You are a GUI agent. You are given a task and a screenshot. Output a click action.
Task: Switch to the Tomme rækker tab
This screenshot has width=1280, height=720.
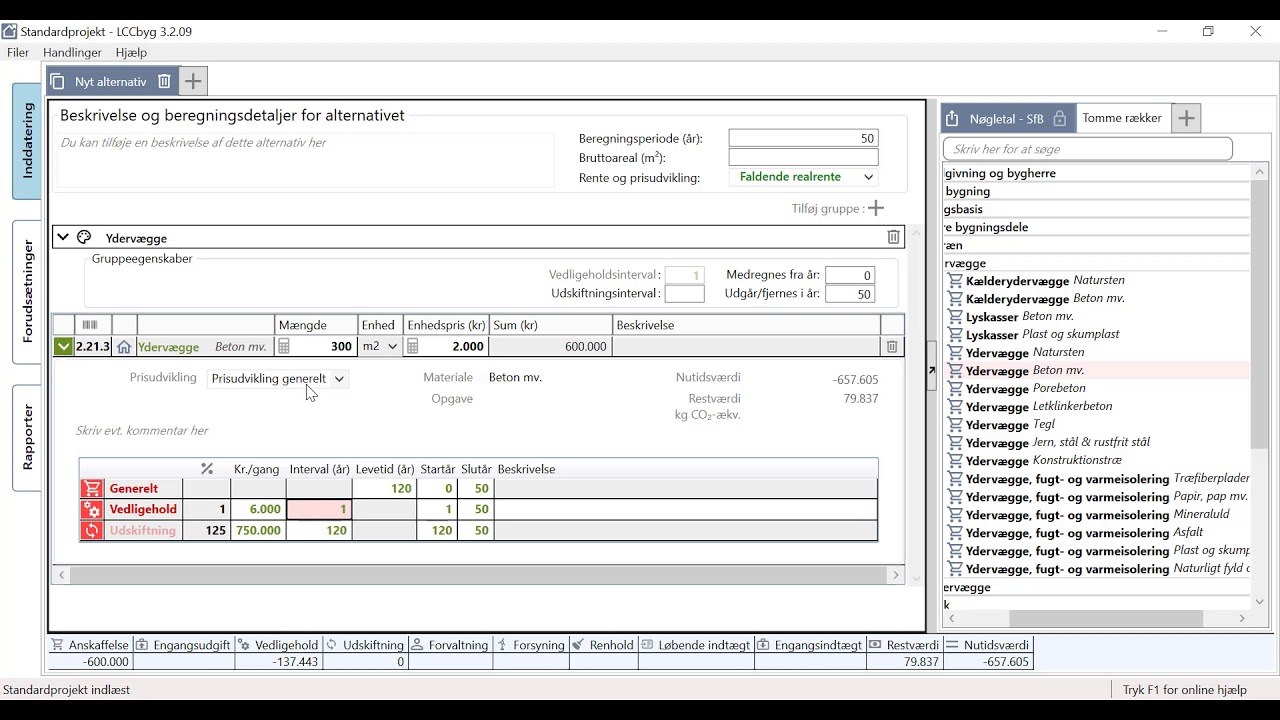pyautogui.click(x=1122, y=118)
